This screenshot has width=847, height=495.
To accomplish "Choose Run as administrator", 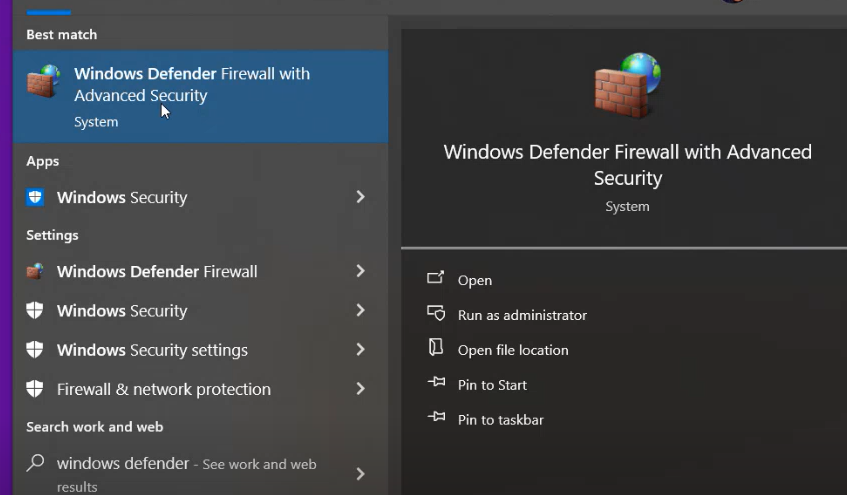I will (x=522, y=315).
